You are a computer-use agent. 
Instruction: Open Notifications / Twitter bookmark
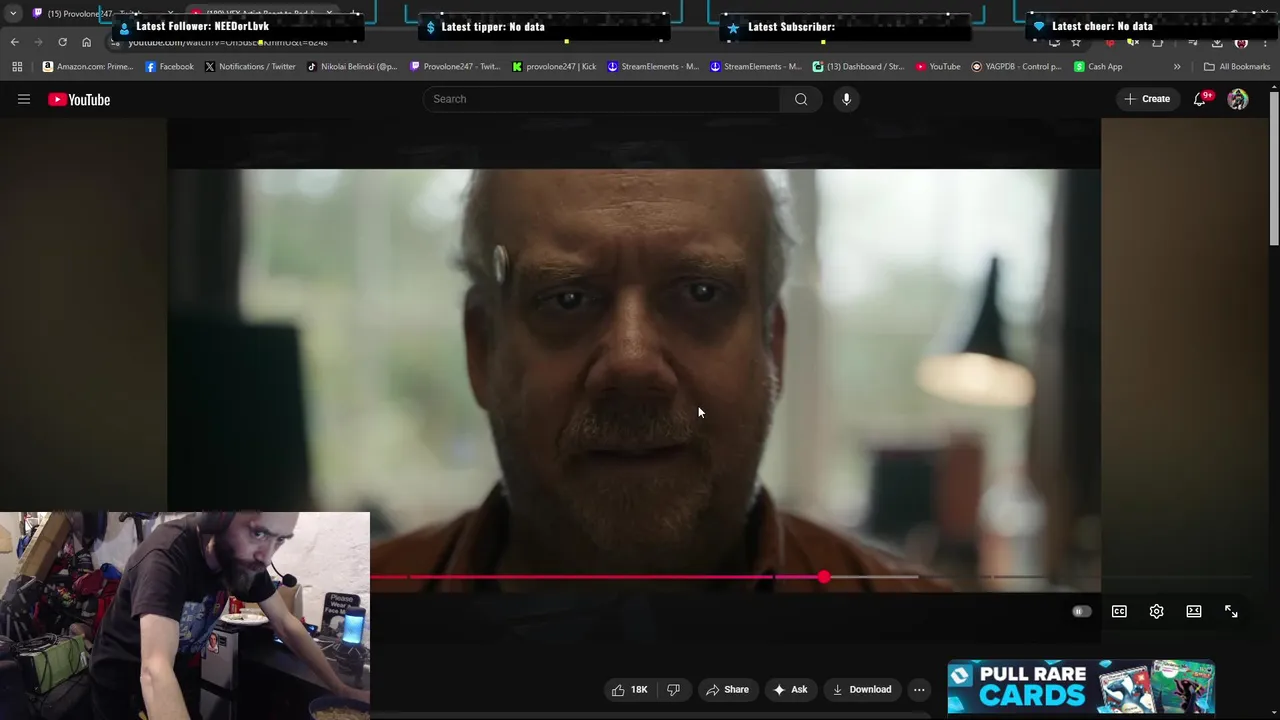click(250, 66)
